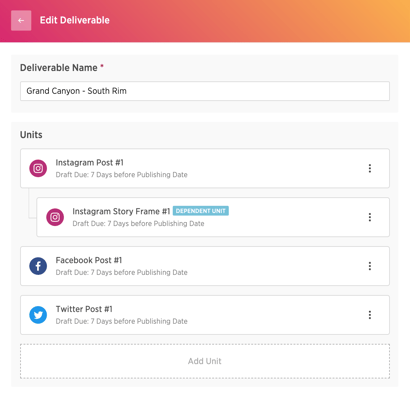Open options menu for Twitter Post #1
The image size is (410, 396).
370,315
